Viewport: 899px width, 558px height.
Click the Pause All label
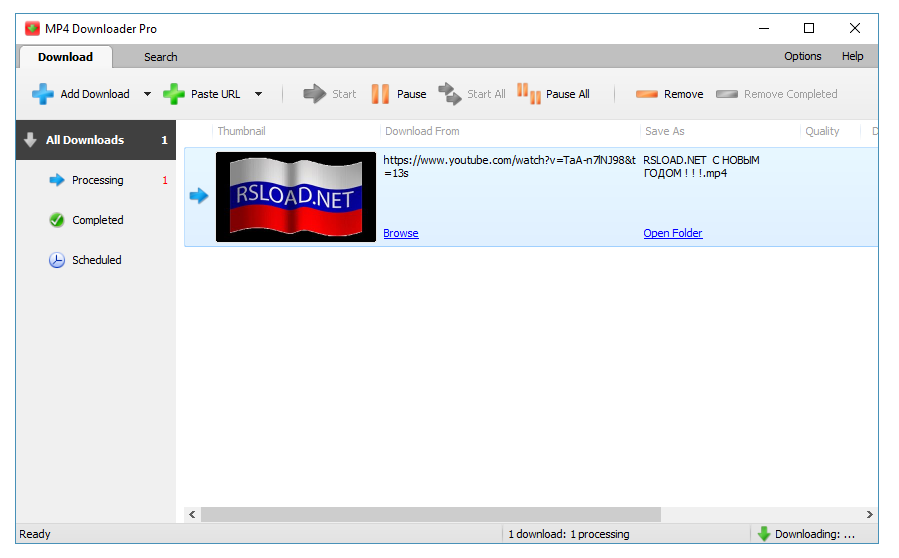568,94
